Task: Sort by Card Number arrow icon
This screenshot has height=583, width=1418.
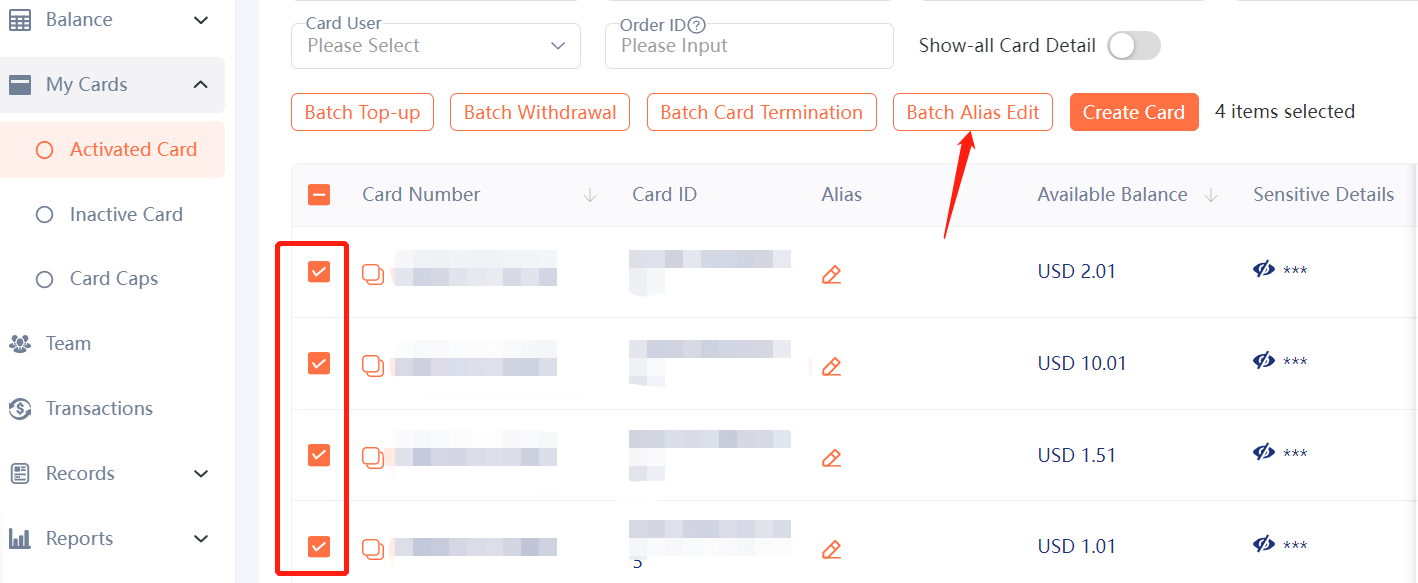Action: [x=590, y=195]
